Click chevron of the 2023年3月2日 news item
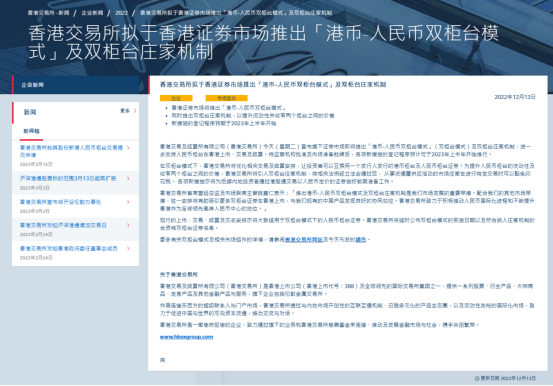 point(128,202)
